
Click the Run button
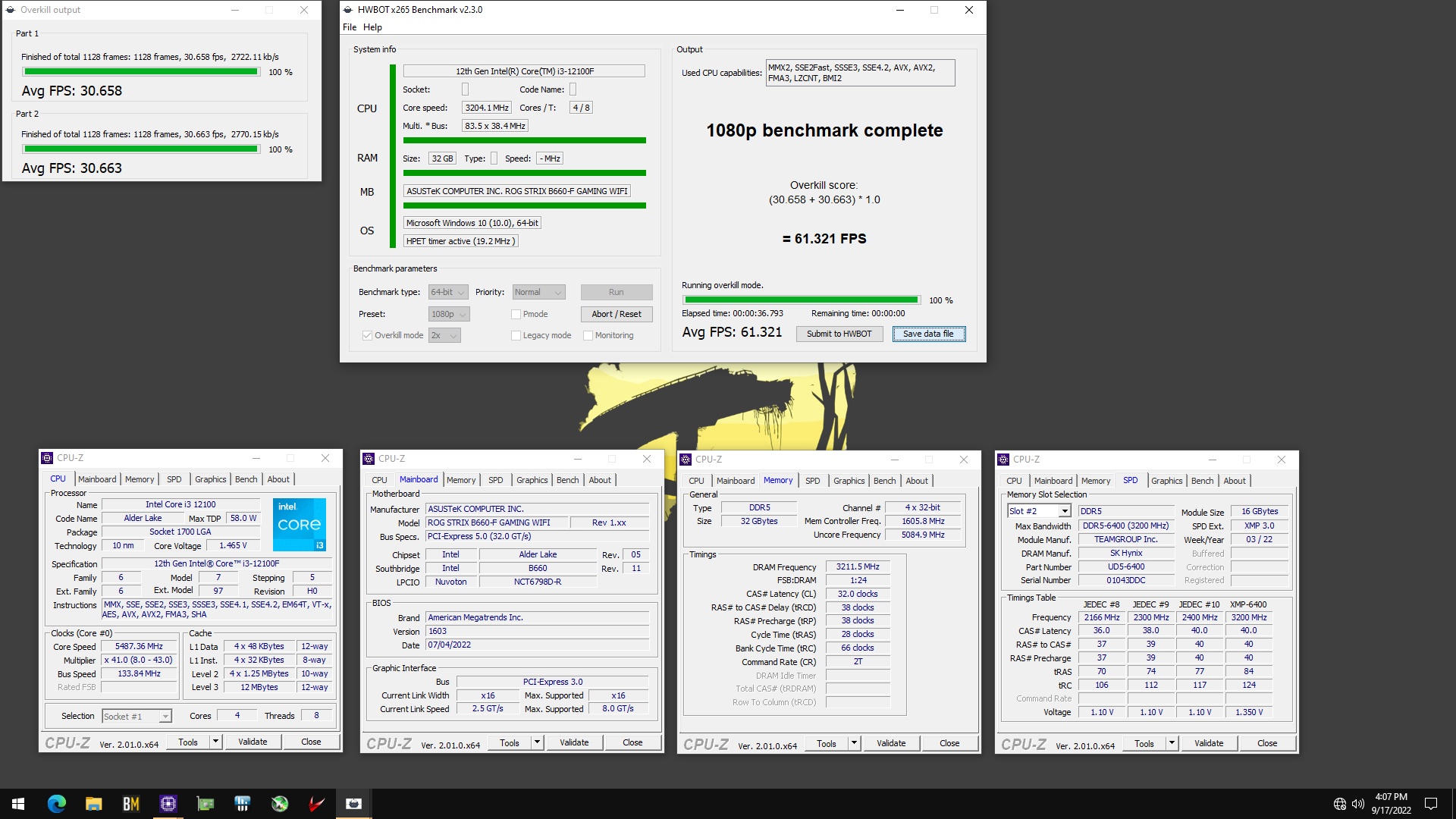click(617, 292)
